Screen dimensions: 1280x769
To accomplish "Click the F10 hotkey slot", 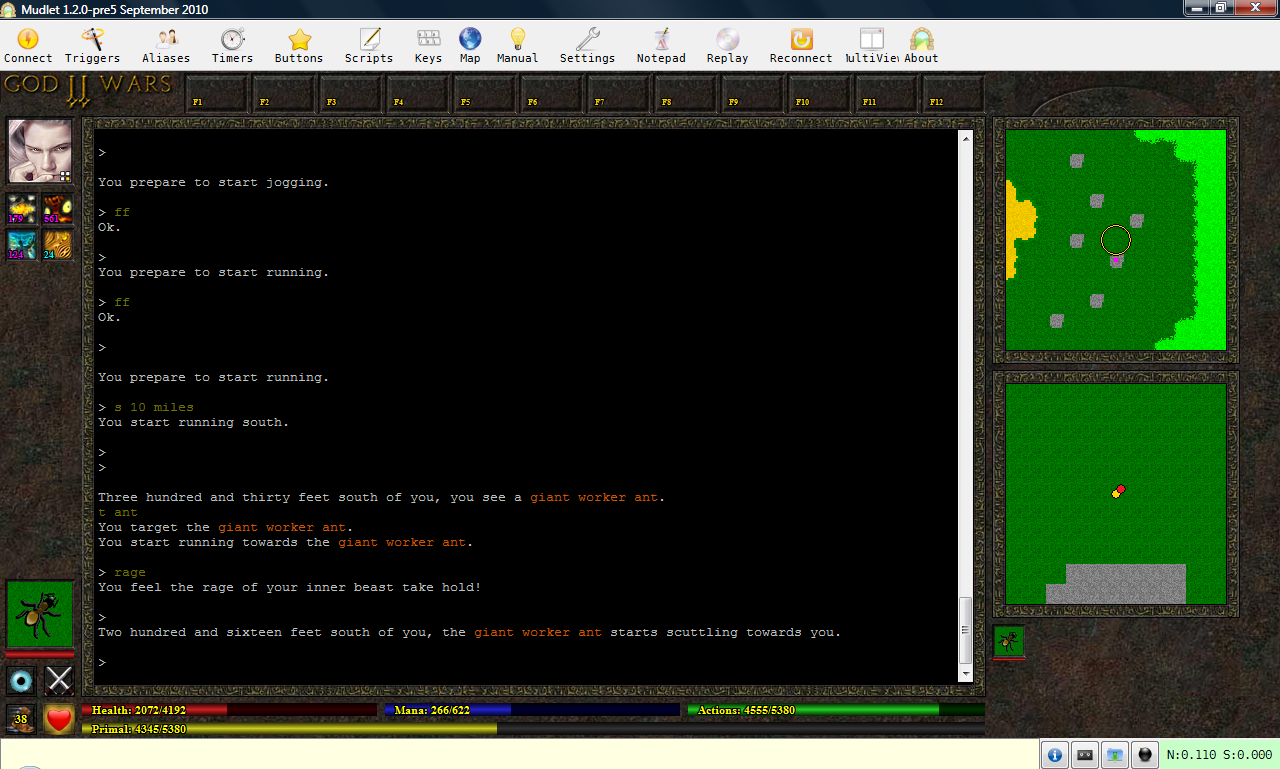I will [x=819, y=93].
